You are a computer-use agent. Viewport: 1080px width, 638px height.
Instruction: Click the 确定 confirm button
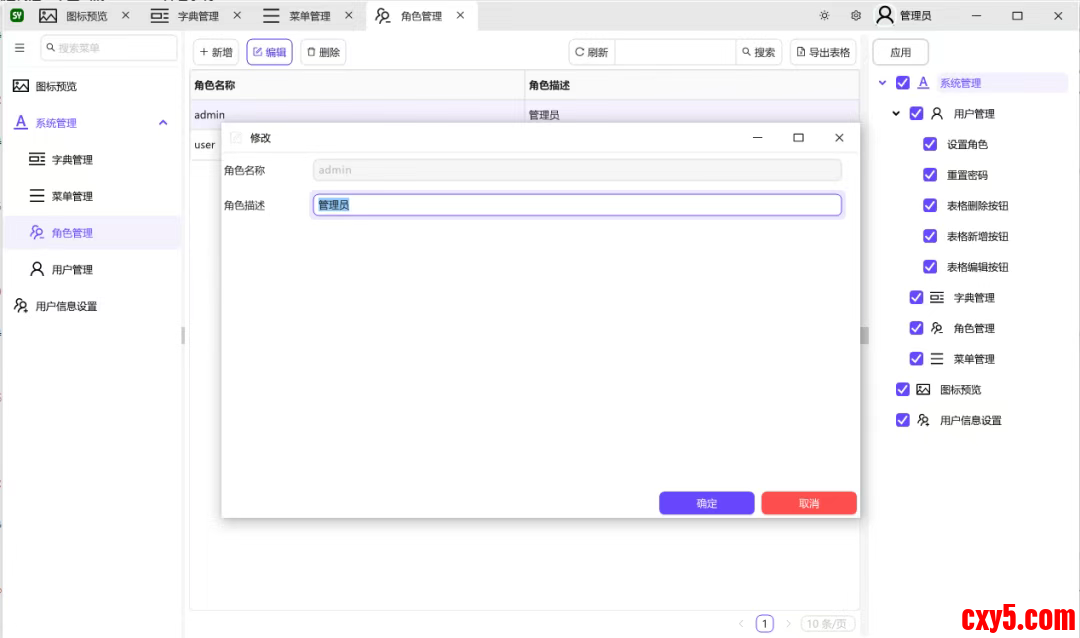coord(706,503)
